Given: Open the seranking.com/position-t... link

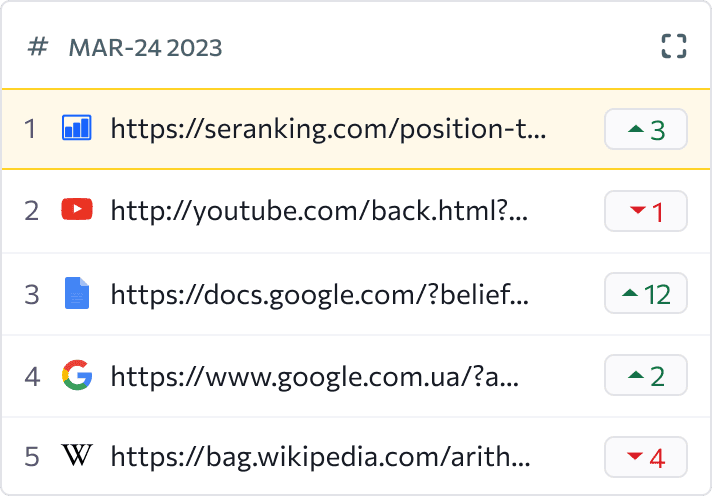Looking at the screenshot, I should (x=328, y=129).
